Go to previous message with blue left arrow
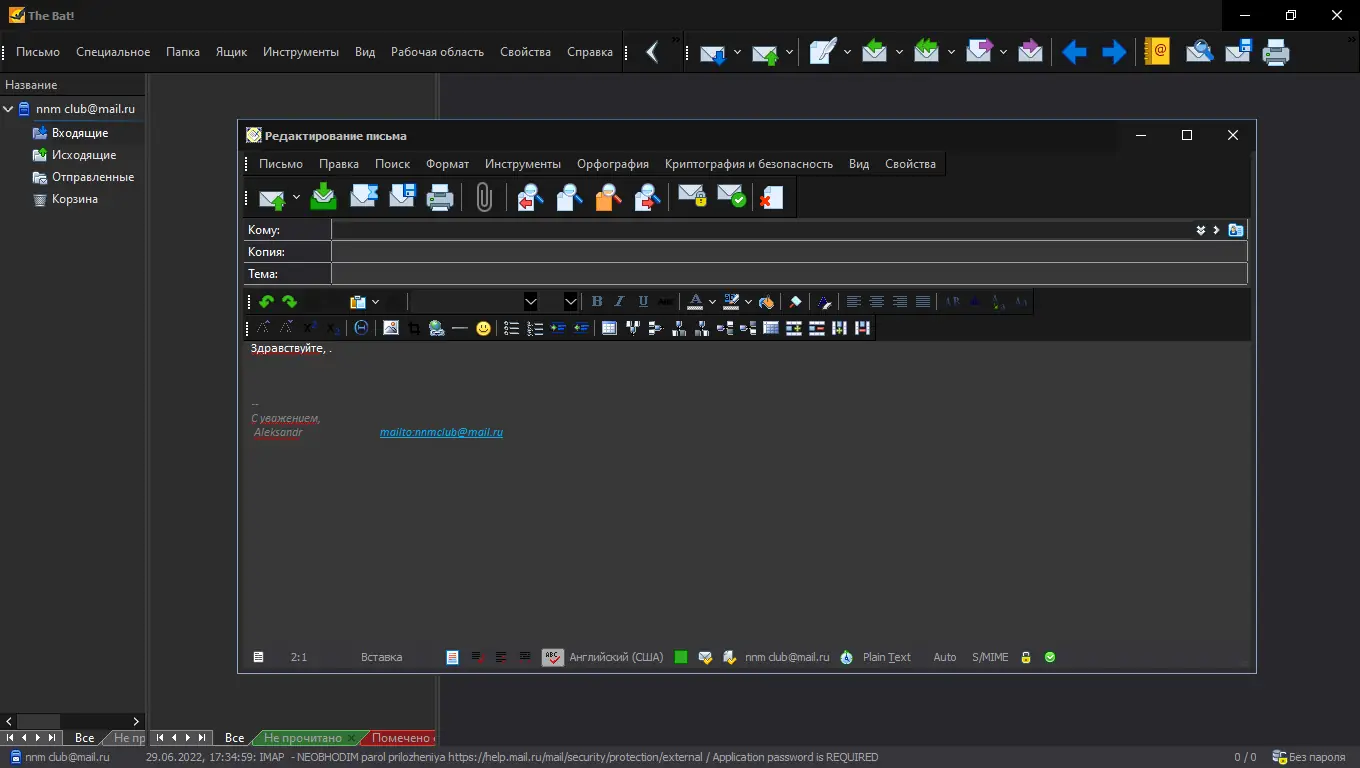1360x768 pixels. click(1075, 52)
